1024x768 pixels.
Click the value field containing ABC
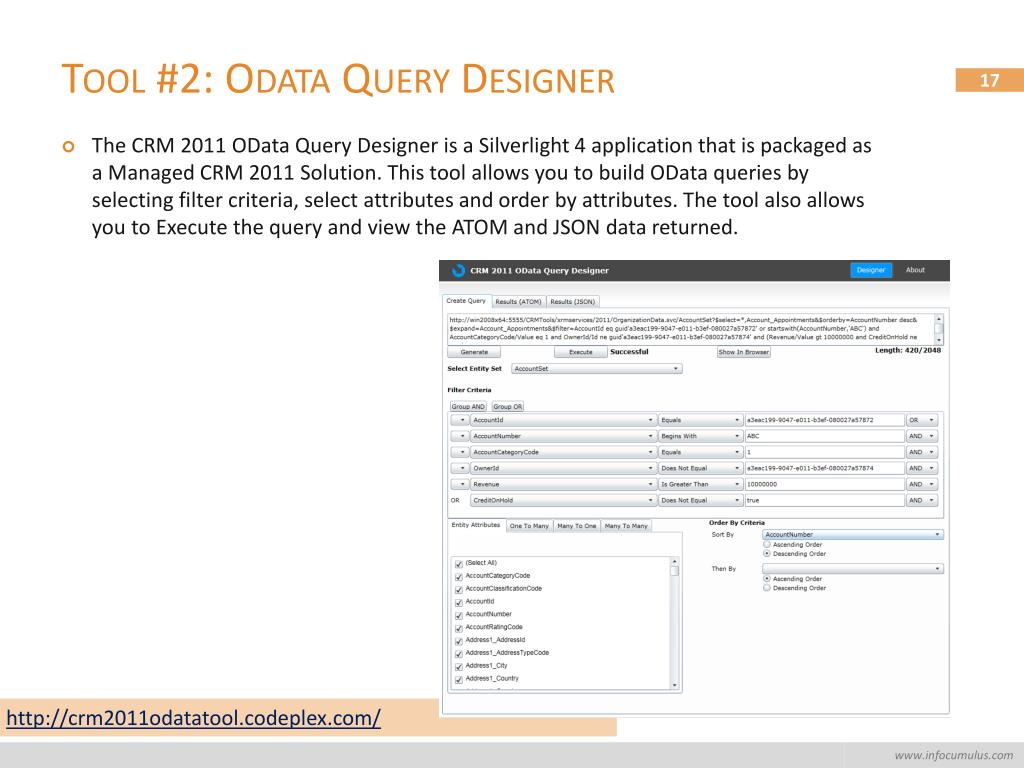click(824, 436)
